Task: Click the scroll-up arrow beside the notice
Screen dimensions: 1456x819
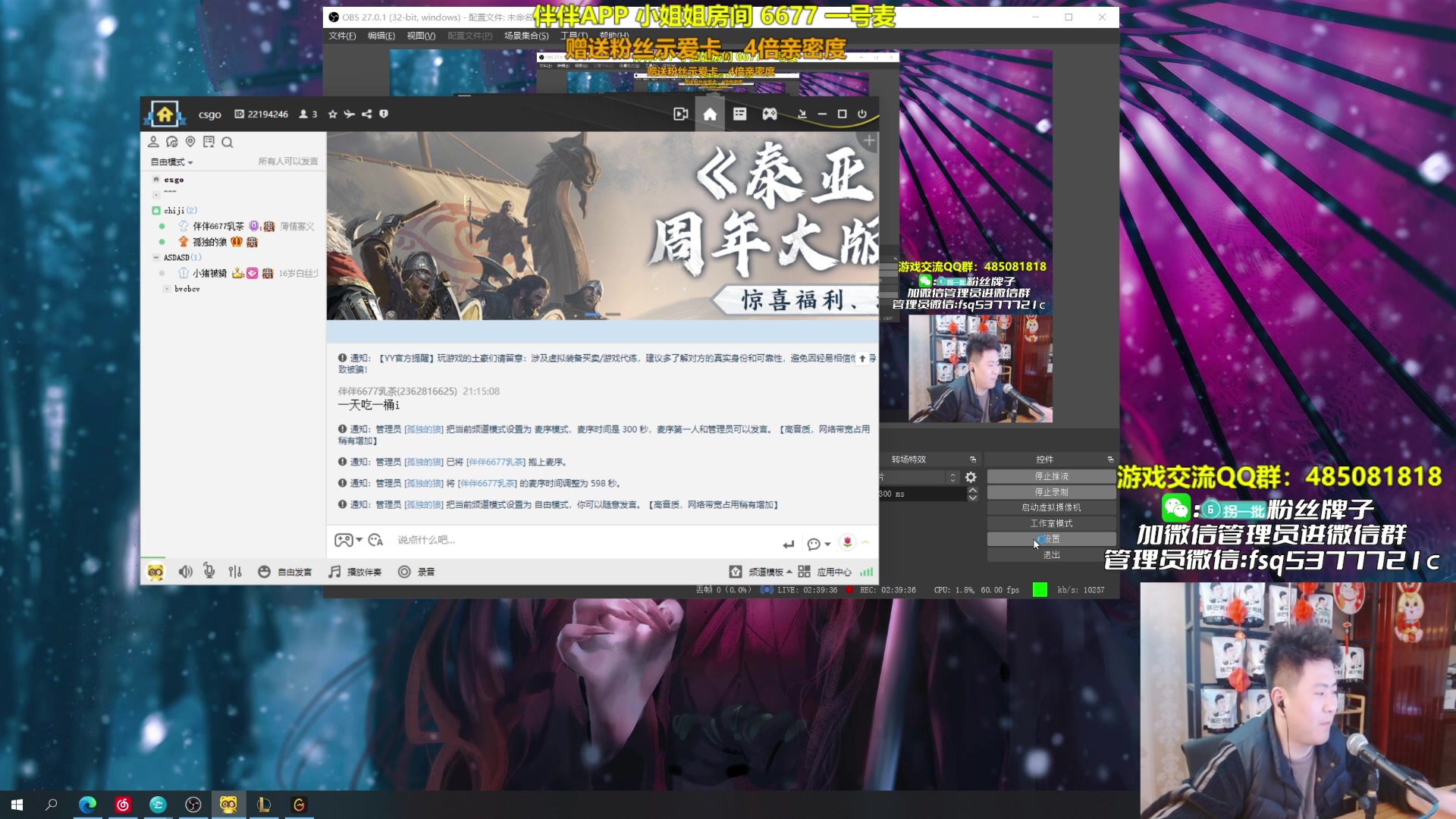Action: [x=862, y=358]
